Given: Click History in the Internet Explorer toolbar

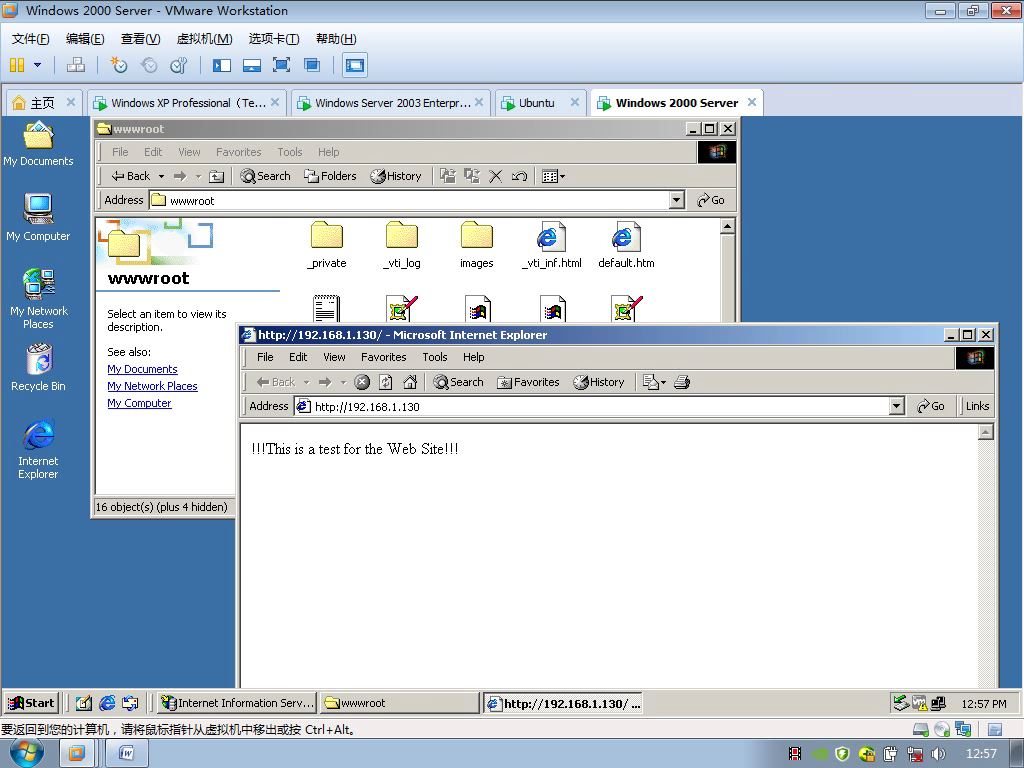Looking at the screenshot, I should point(599,382).
